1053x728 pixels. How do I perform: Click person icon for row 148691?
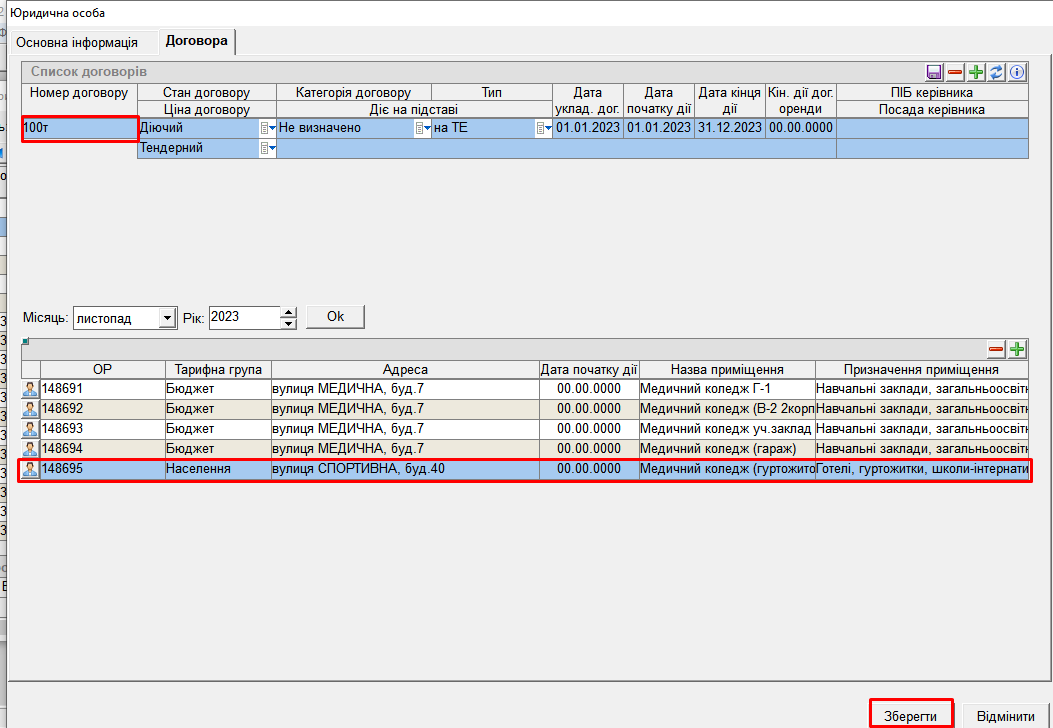point(30,389)
